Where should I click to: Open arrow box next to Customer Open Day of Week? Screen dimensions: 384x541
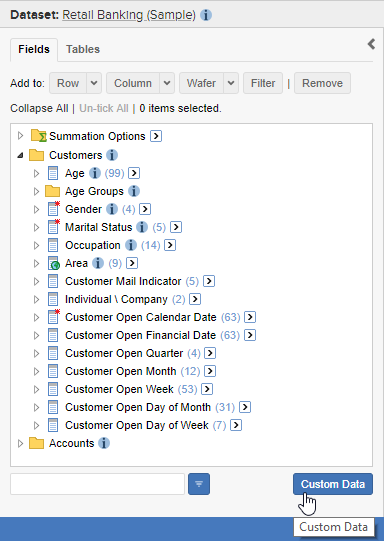coord(236,425)
